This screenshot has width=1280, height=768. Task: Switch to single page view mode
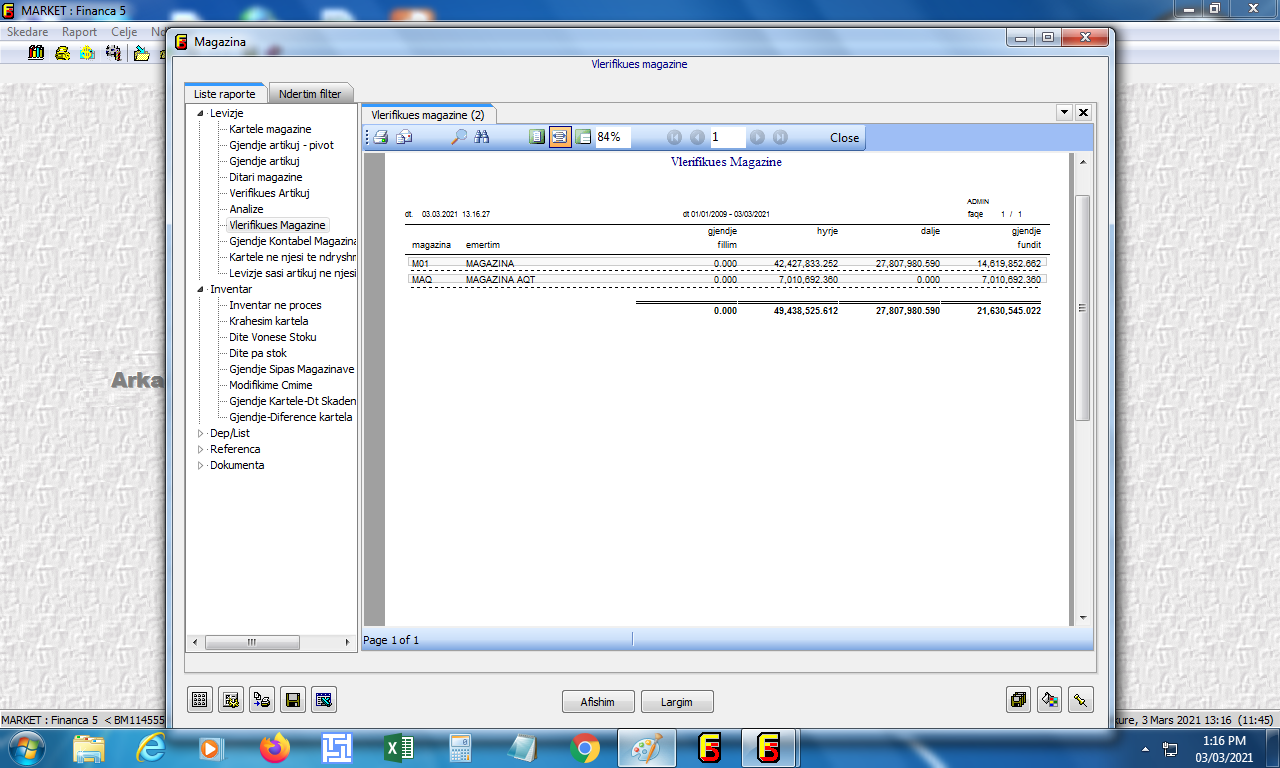tap(537, 137)
